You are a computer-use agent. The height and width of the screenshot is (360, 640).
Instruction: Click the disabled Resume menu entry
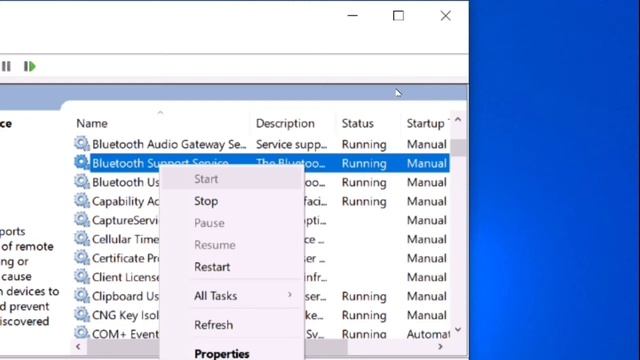232,245
